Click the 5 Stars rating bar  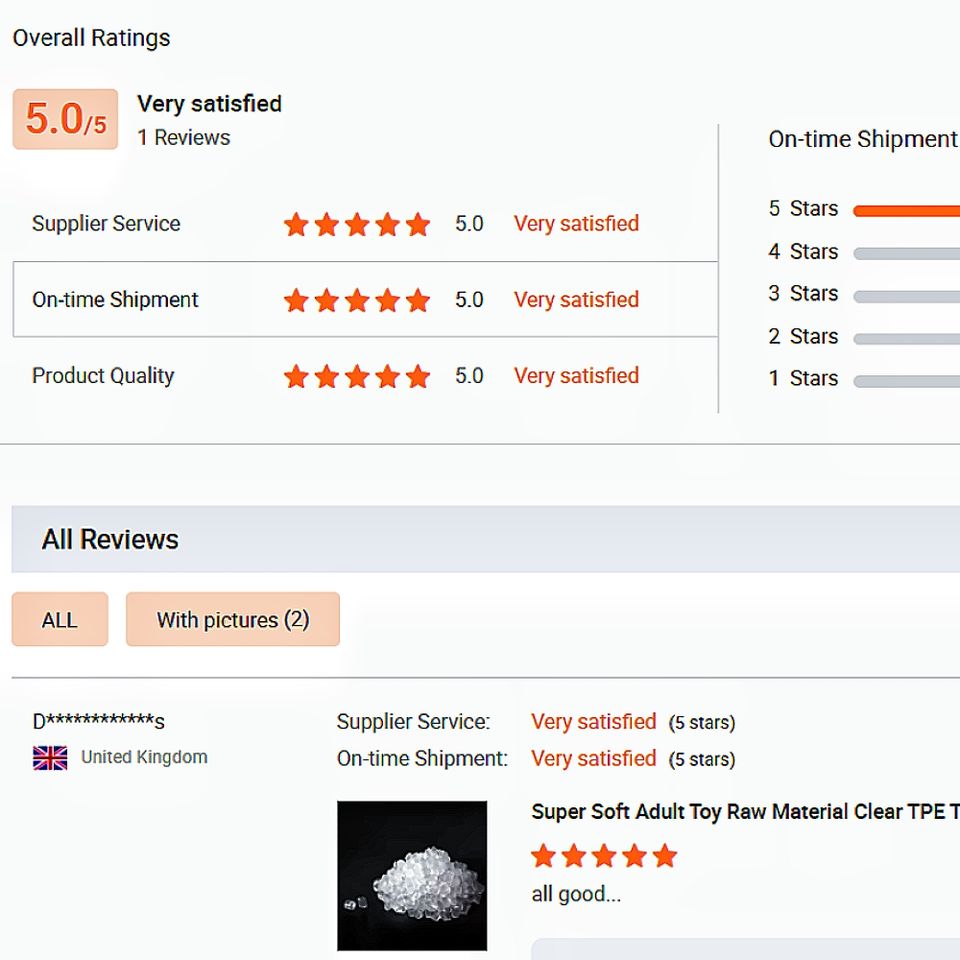click(x=906, y=210)
